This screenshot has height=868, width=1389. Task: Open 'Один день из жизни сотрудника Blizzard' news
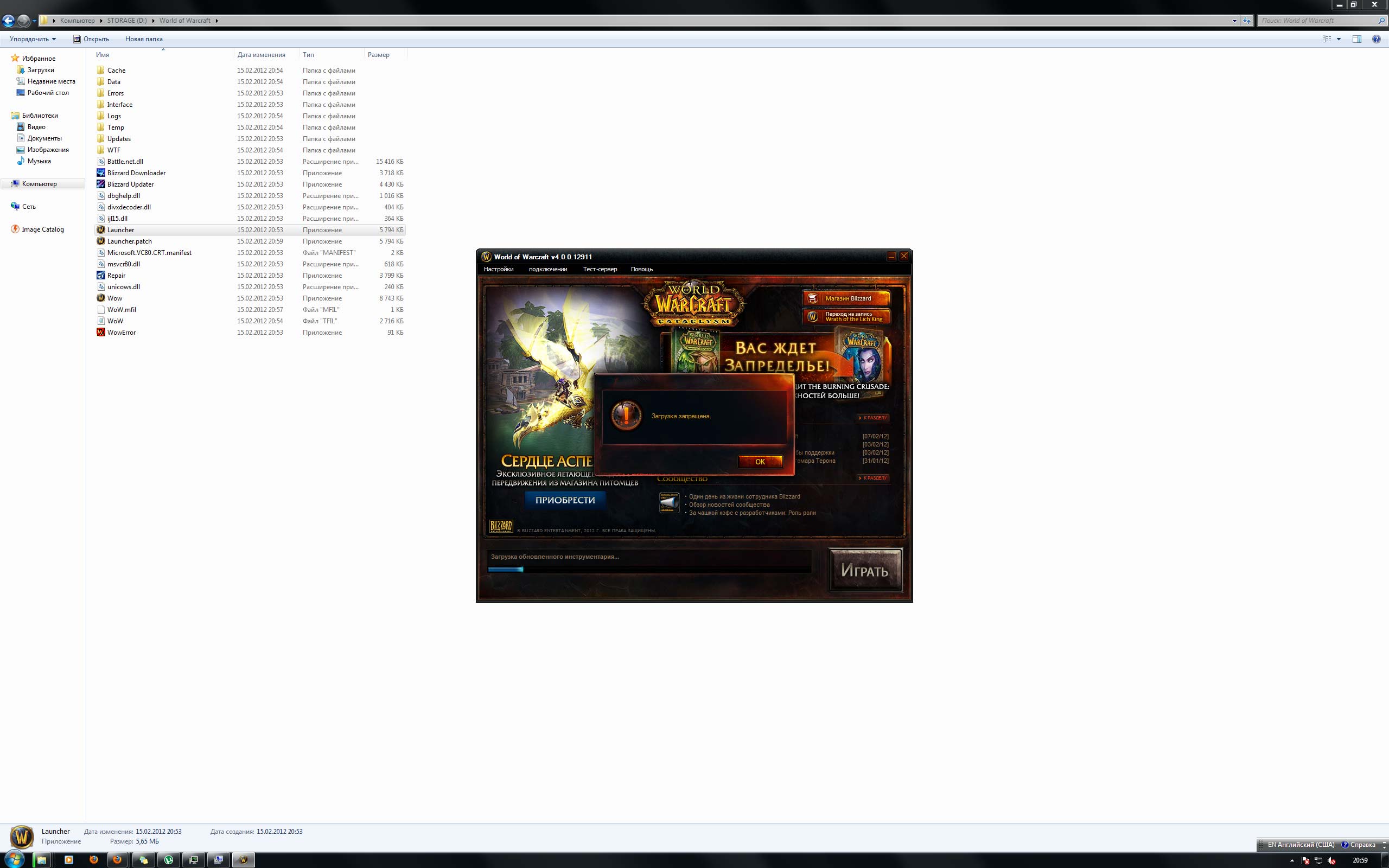coord(744,496)
